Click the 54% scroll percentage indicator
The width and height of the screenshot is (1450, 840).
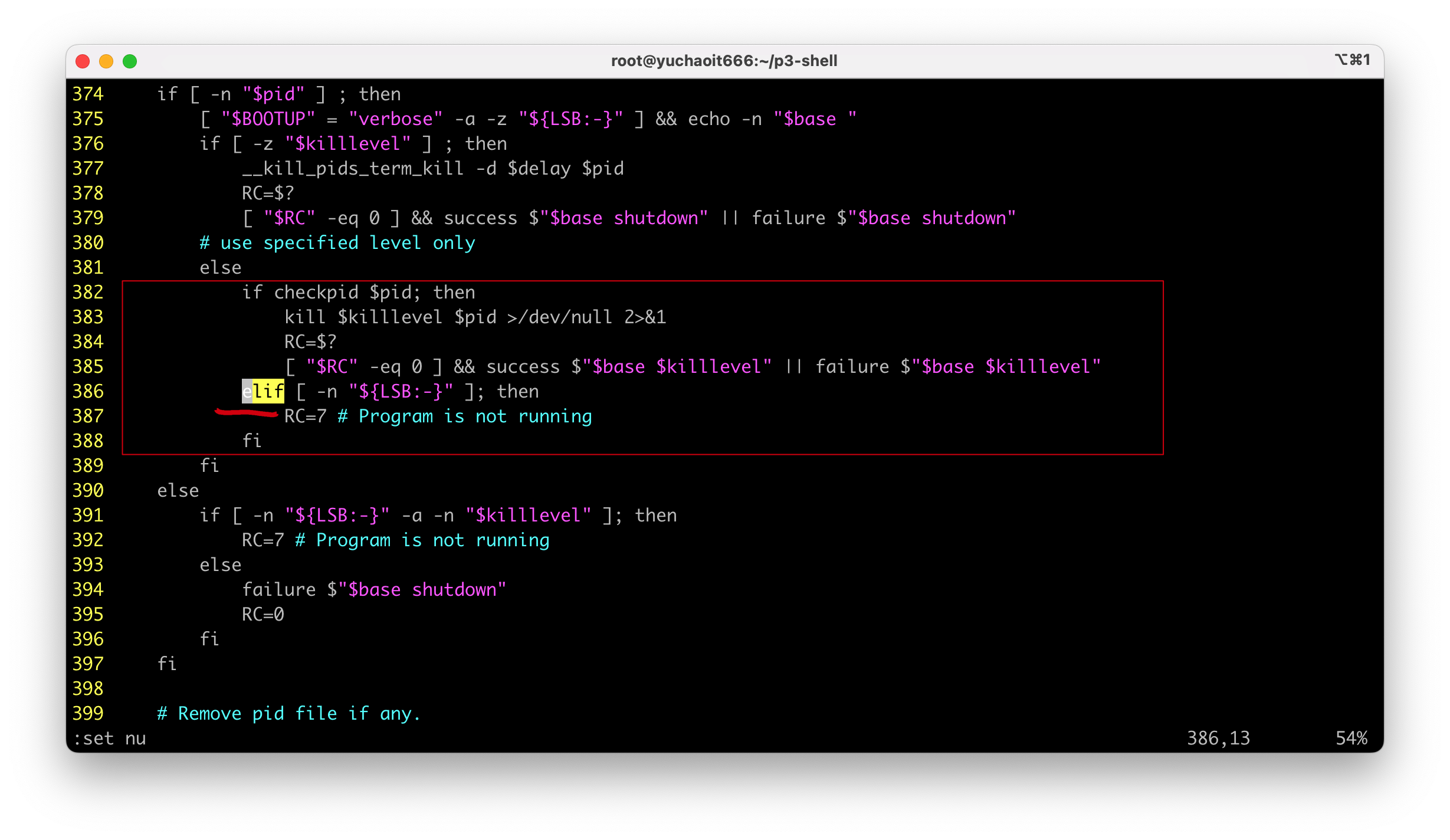[x=1351, y=739]
